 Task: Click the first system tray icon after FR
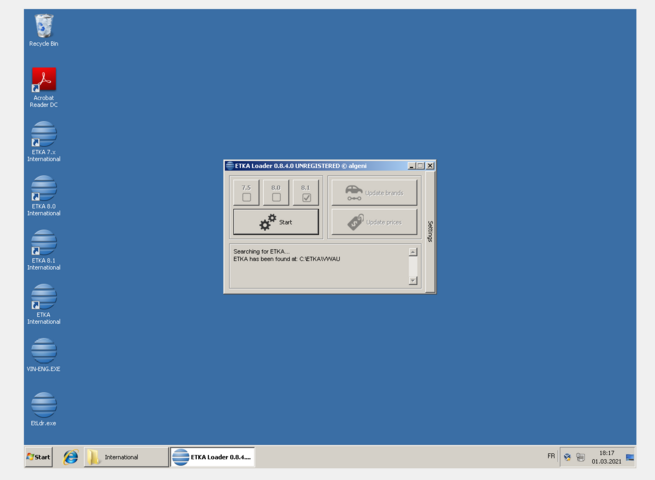pyautogui.click(x=567, y=457)
